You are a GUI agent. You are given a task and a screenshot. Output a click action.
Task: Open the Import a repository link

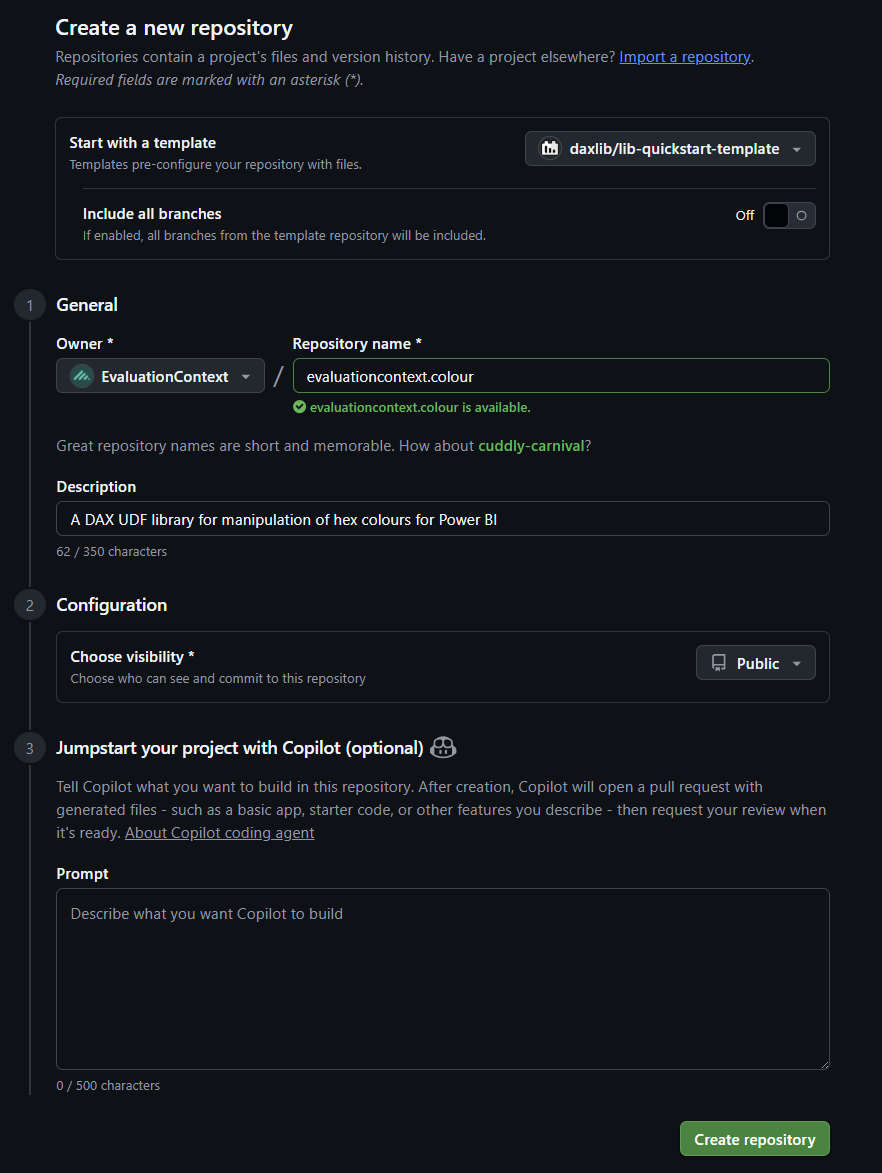(x=684, y=57)
